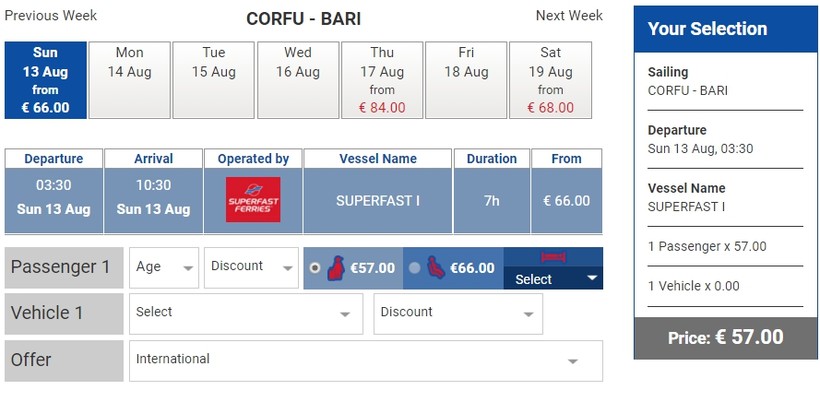Open the Passenger 1 Age dropdown
This screenshot has width=820, height=402.
point(165,267)
